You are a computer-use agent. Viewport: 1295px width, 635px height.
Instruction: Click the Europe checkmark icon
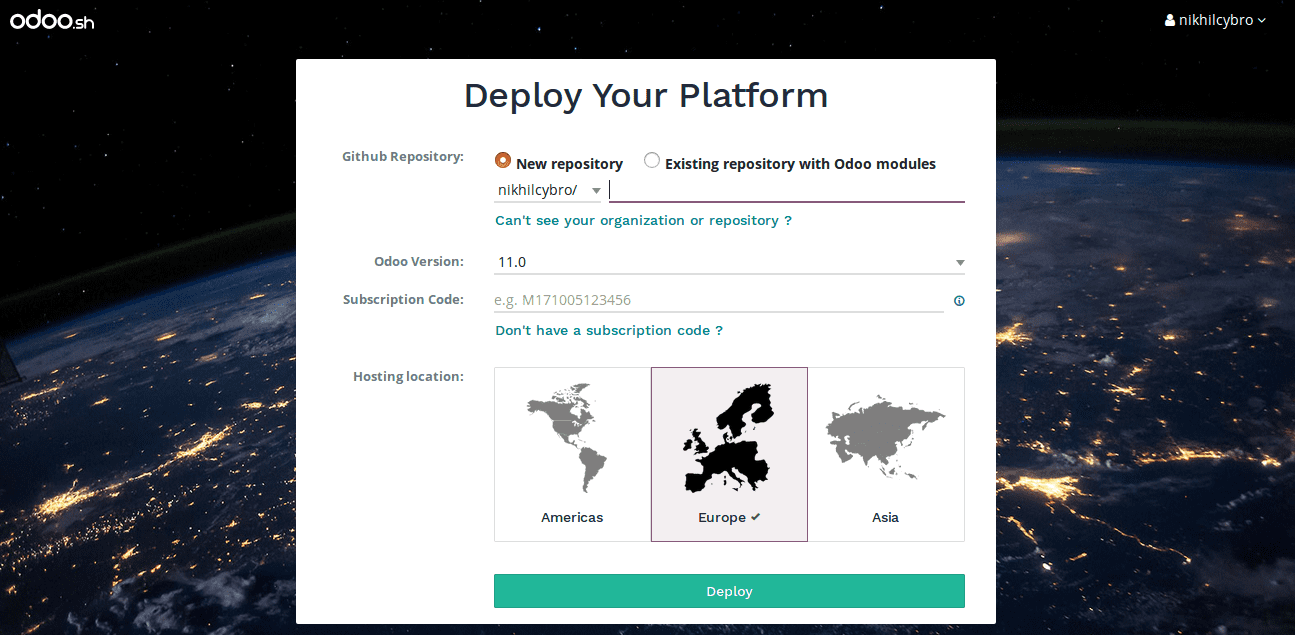[x=756, y=517]
